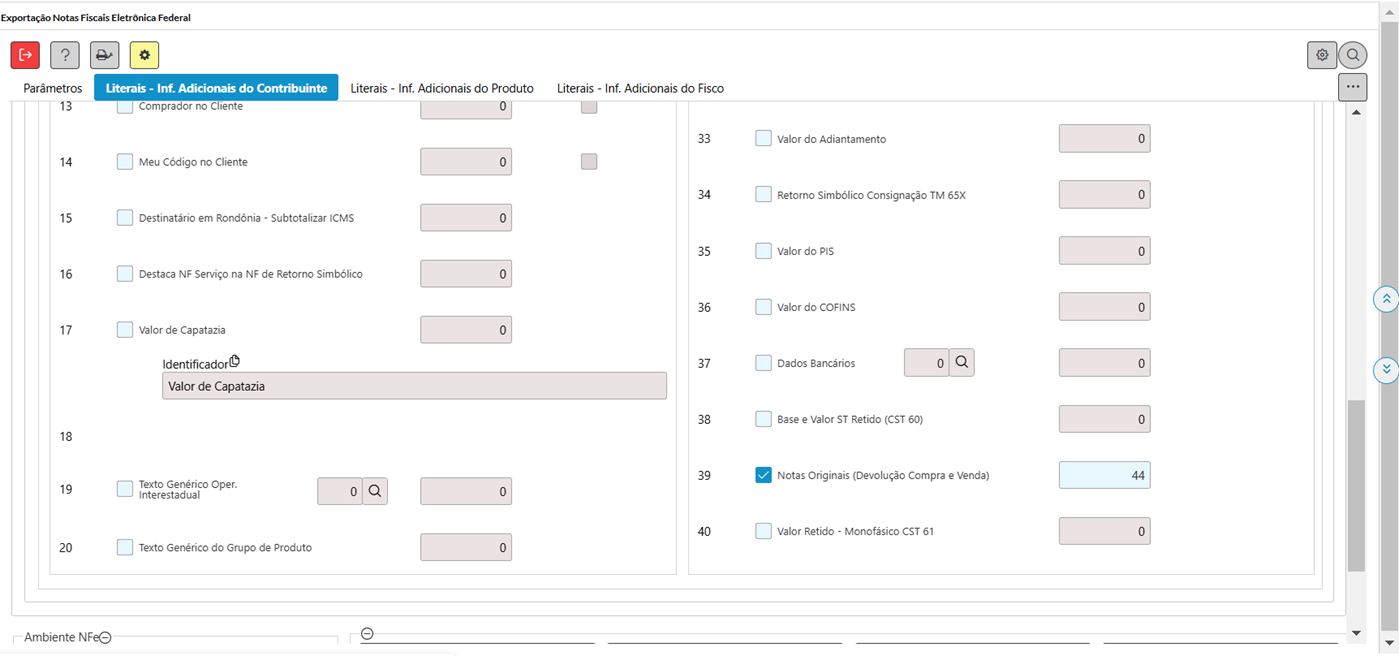
Task: Open help with the question mark icon
Action: click(65, 55)
